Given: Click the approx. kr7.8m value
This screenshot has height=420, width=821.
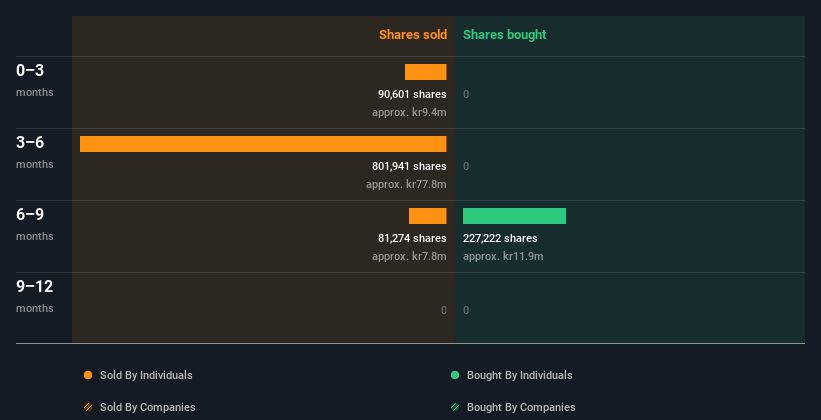Looking at the screenshot, I should point(409,256).
